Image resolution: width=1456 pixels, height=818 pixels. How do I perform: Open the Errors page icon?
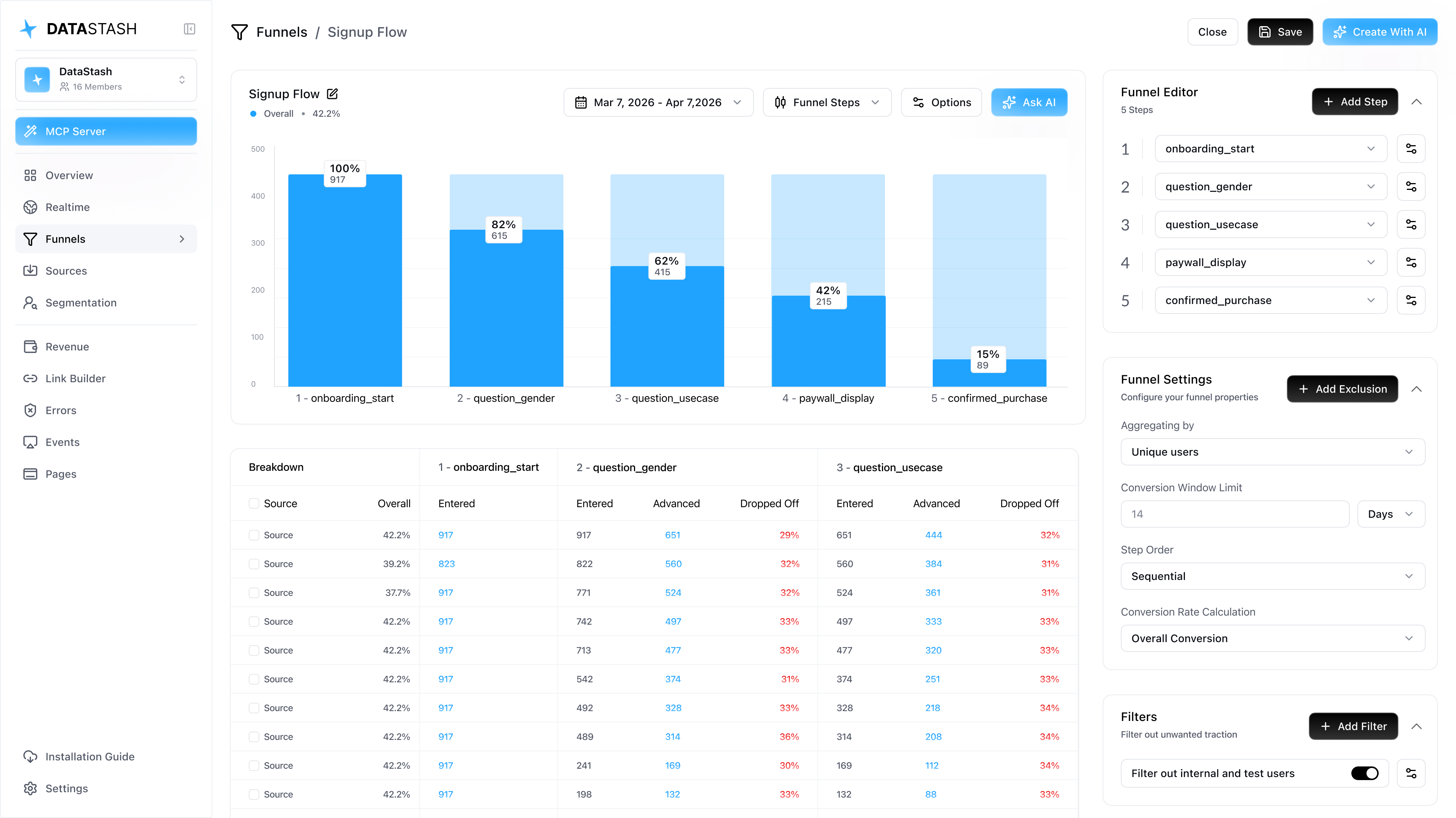point(30,410)
